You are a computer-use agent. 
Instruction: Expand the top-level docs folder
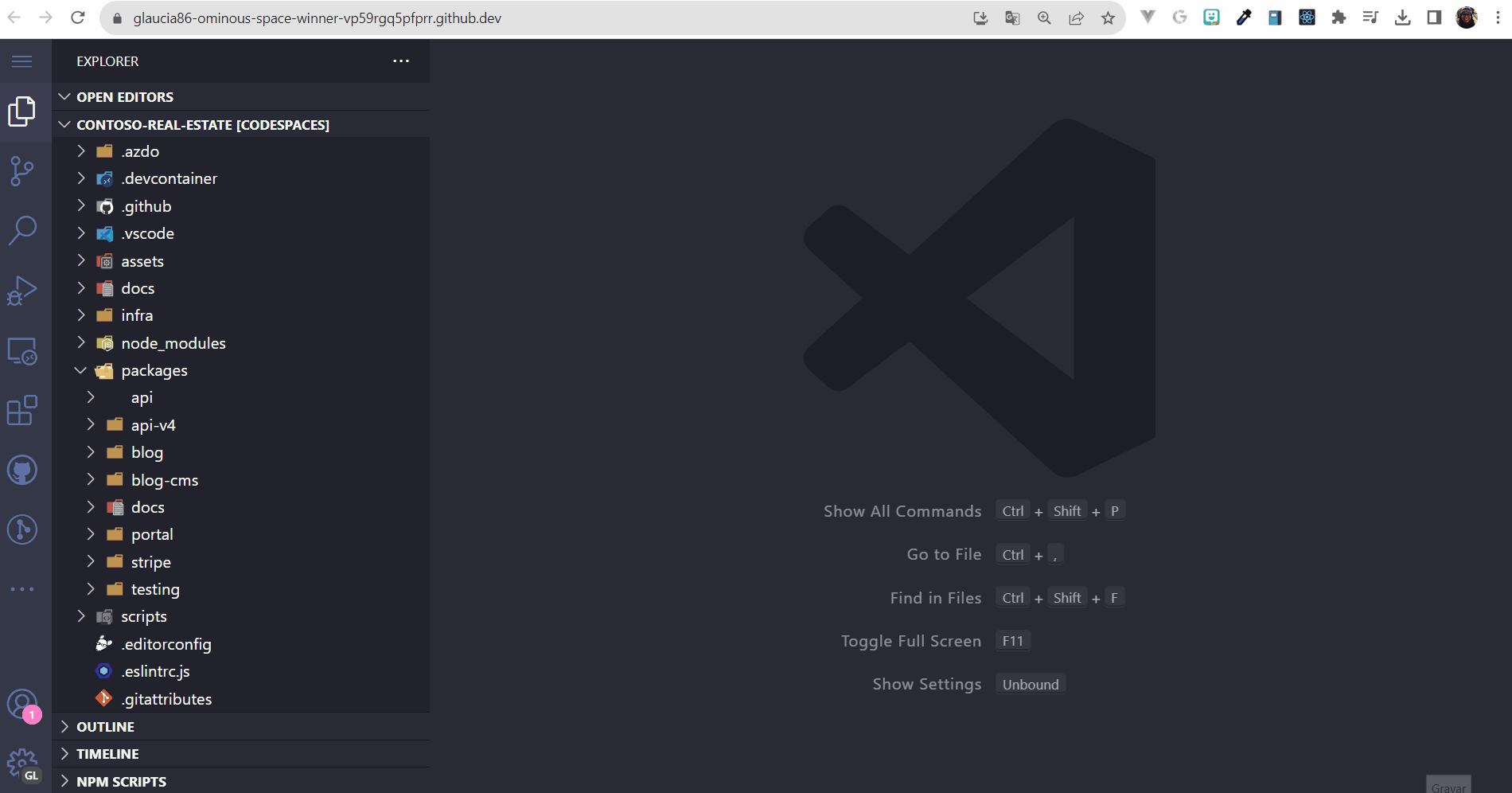pos(240,288)
